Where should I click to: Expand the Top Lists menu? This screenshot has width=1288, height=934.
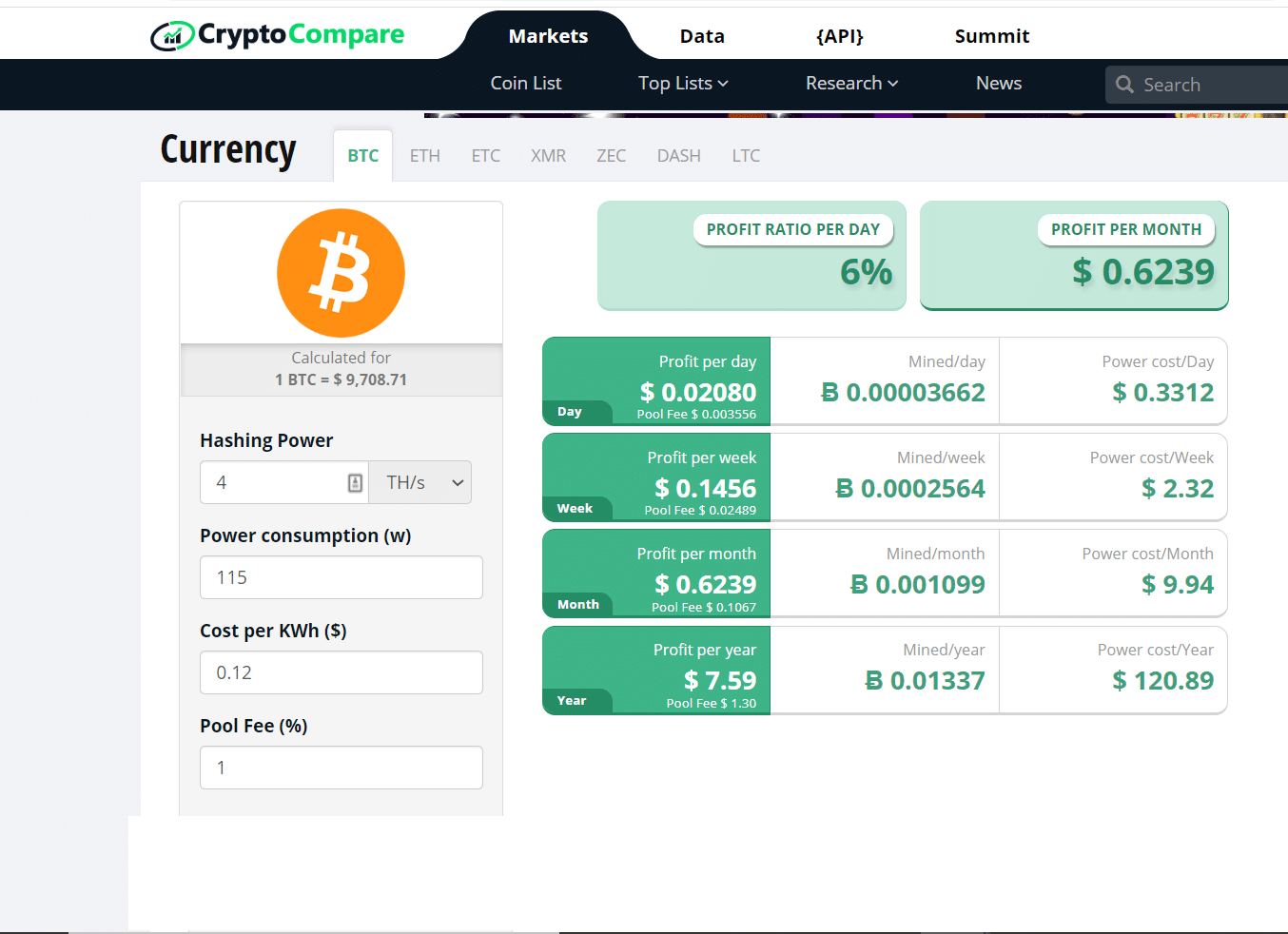[682, 84]
